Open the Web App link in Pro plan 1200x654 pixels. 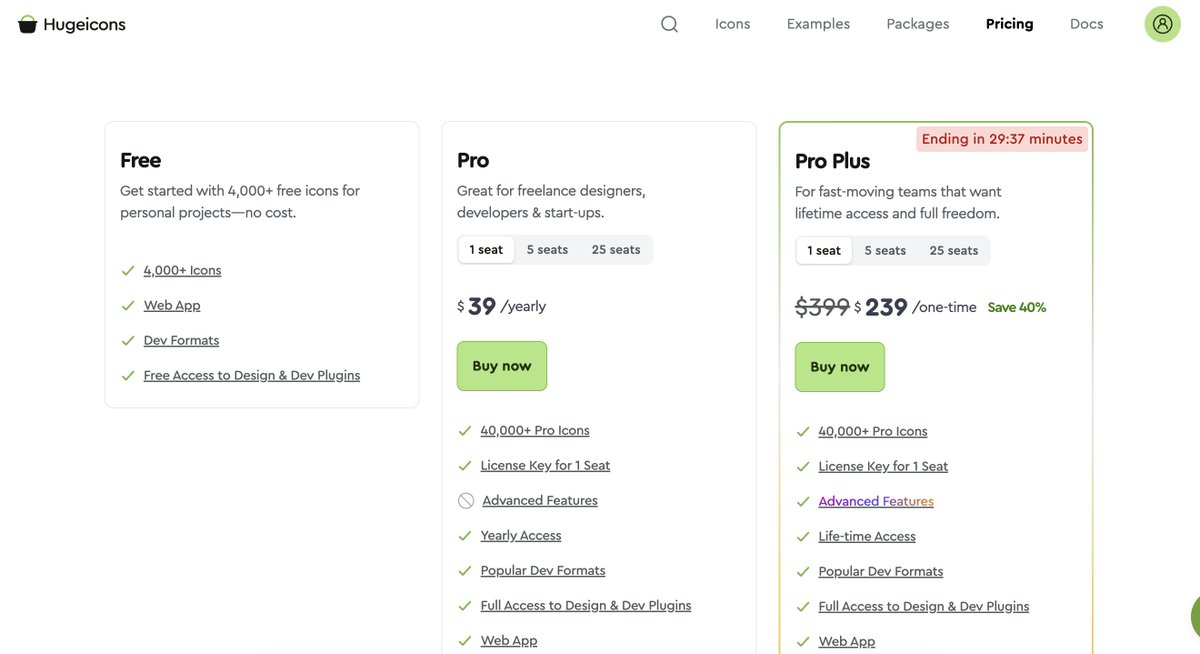coord(509,641)
